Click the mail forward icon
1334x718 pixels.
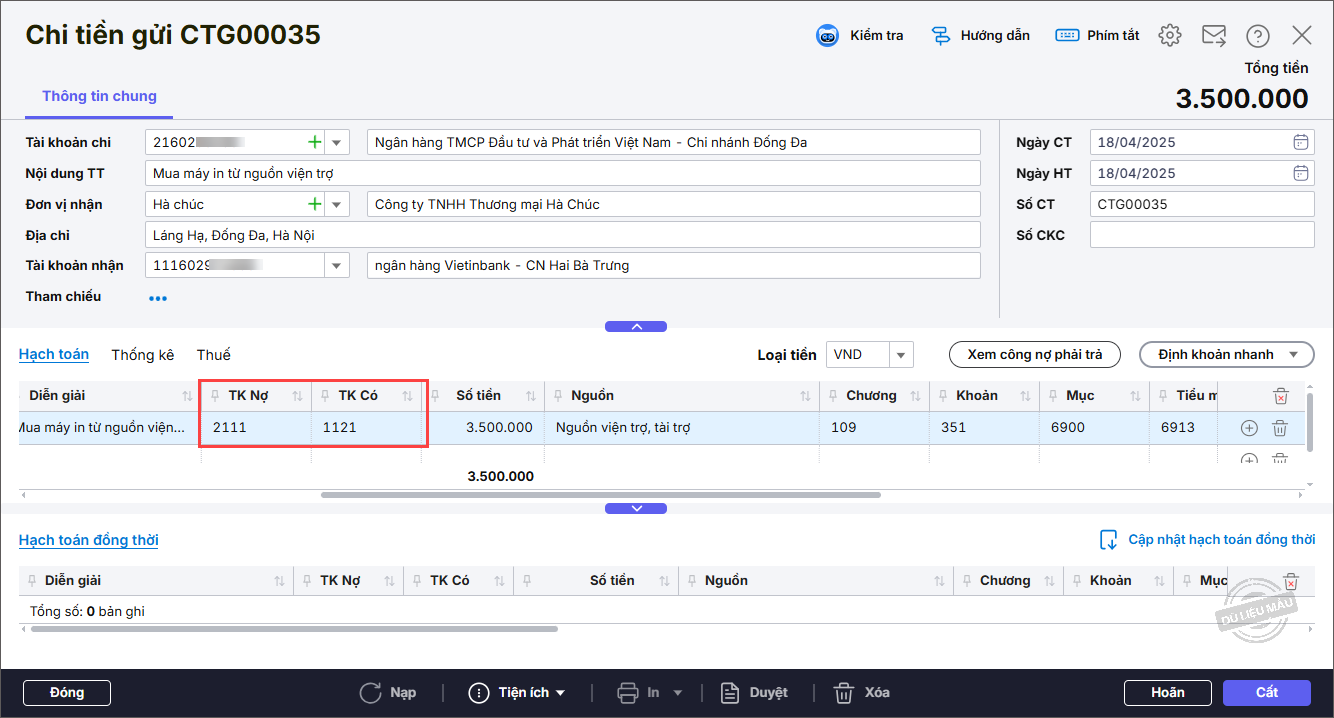1214,36
